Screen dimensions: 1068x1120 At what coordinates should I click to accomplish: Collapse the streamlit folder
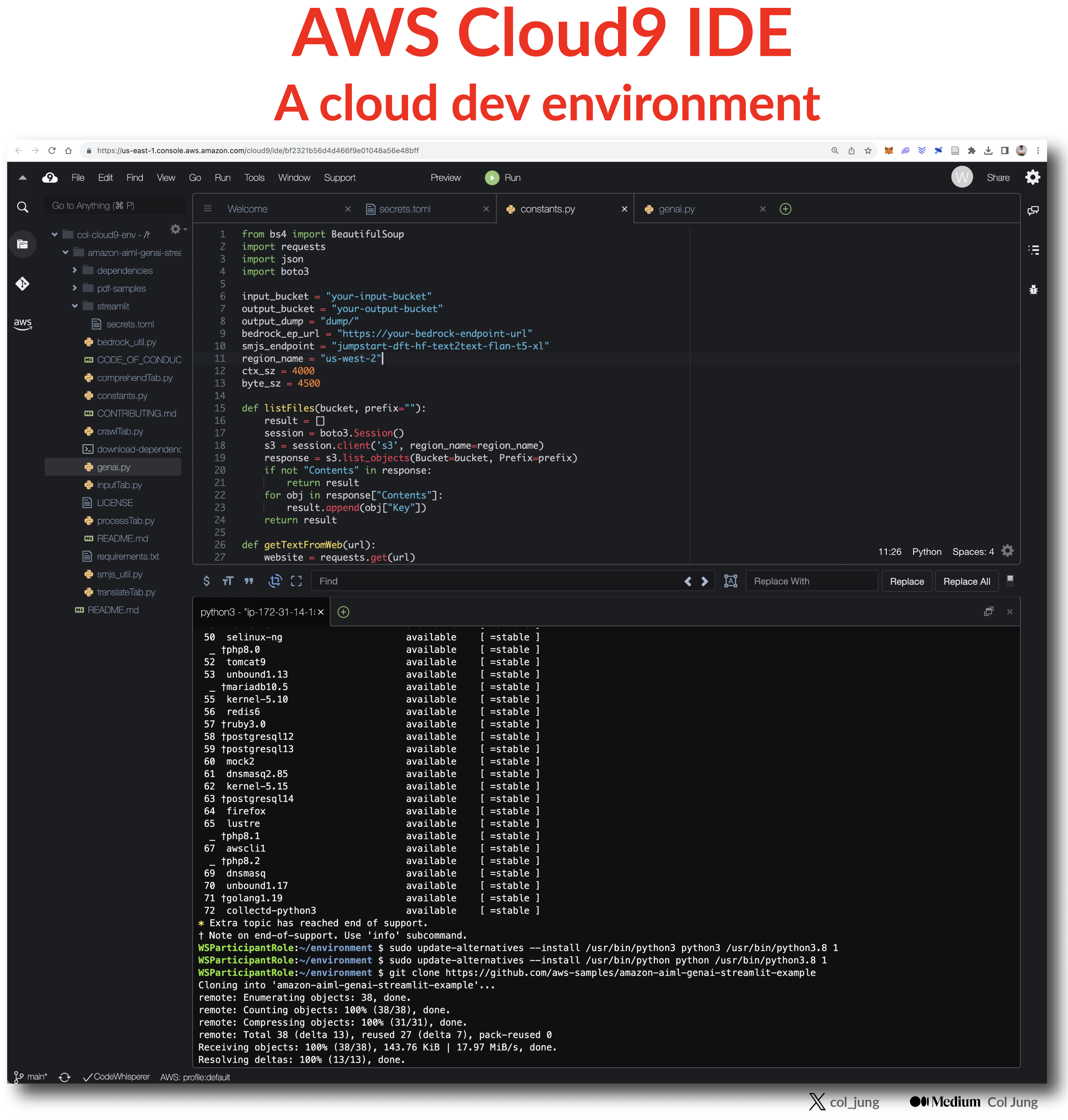pyautogui.click(x=75, y=306)
